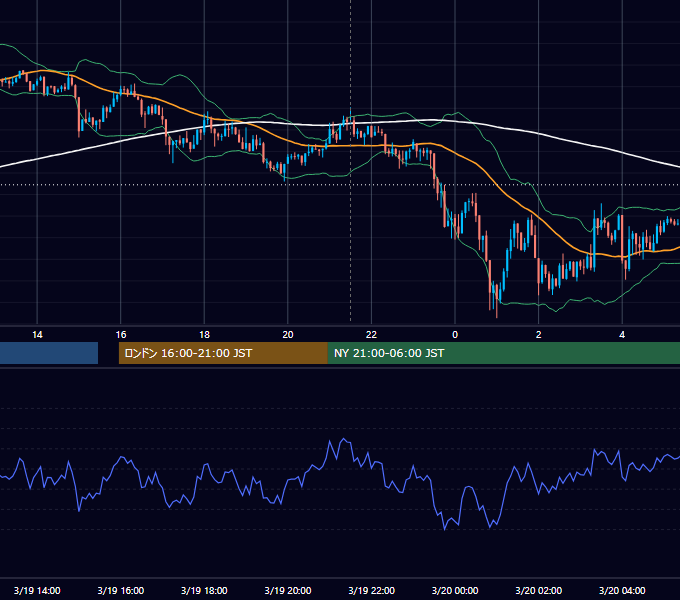Select the NY 21:00-06:00 JST session bar
Viewport: 680px width, 600px height.
click(x=504, y=353)
